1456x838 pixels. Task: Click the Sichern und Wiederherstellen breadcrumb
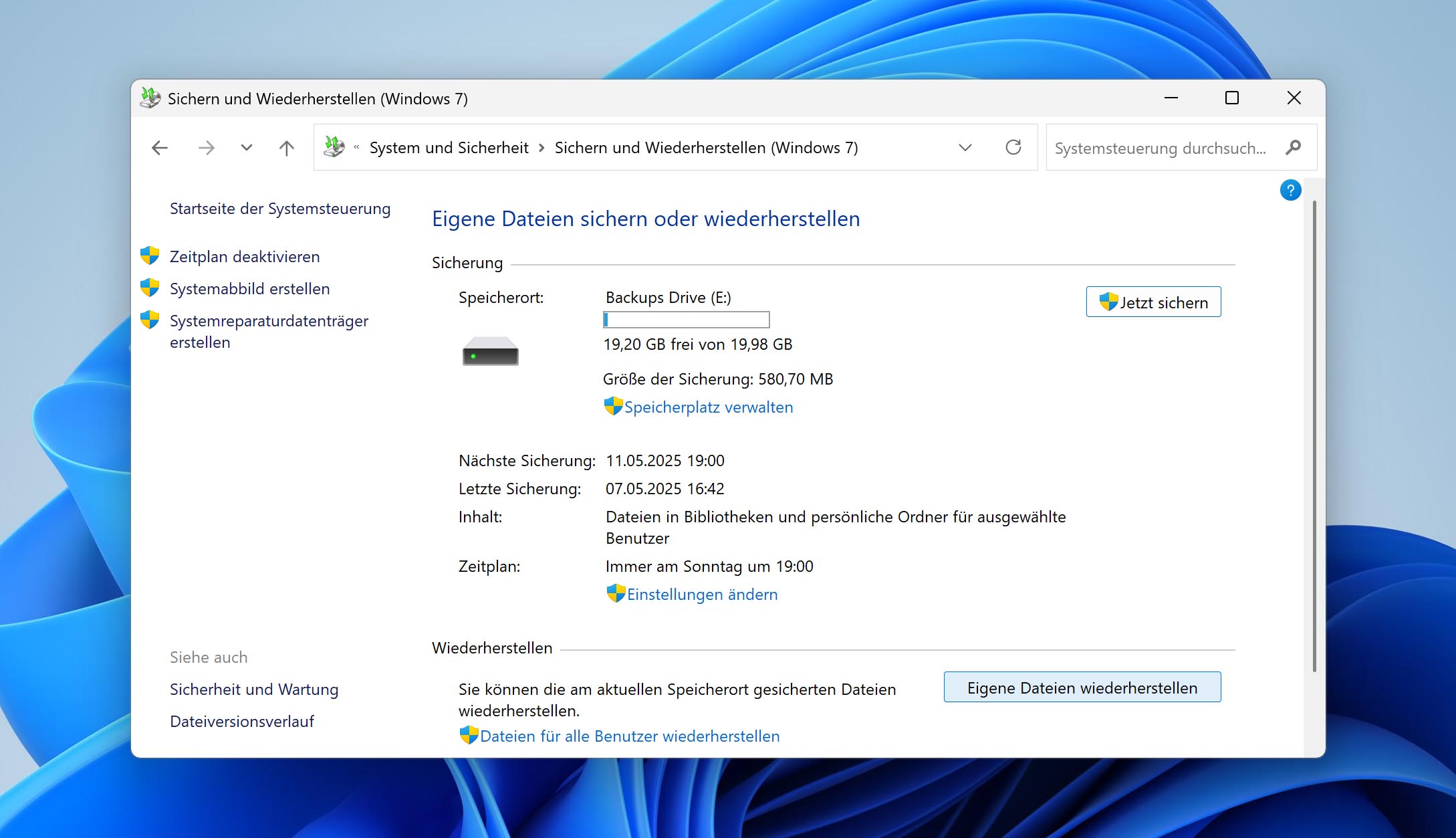point(707,148)
